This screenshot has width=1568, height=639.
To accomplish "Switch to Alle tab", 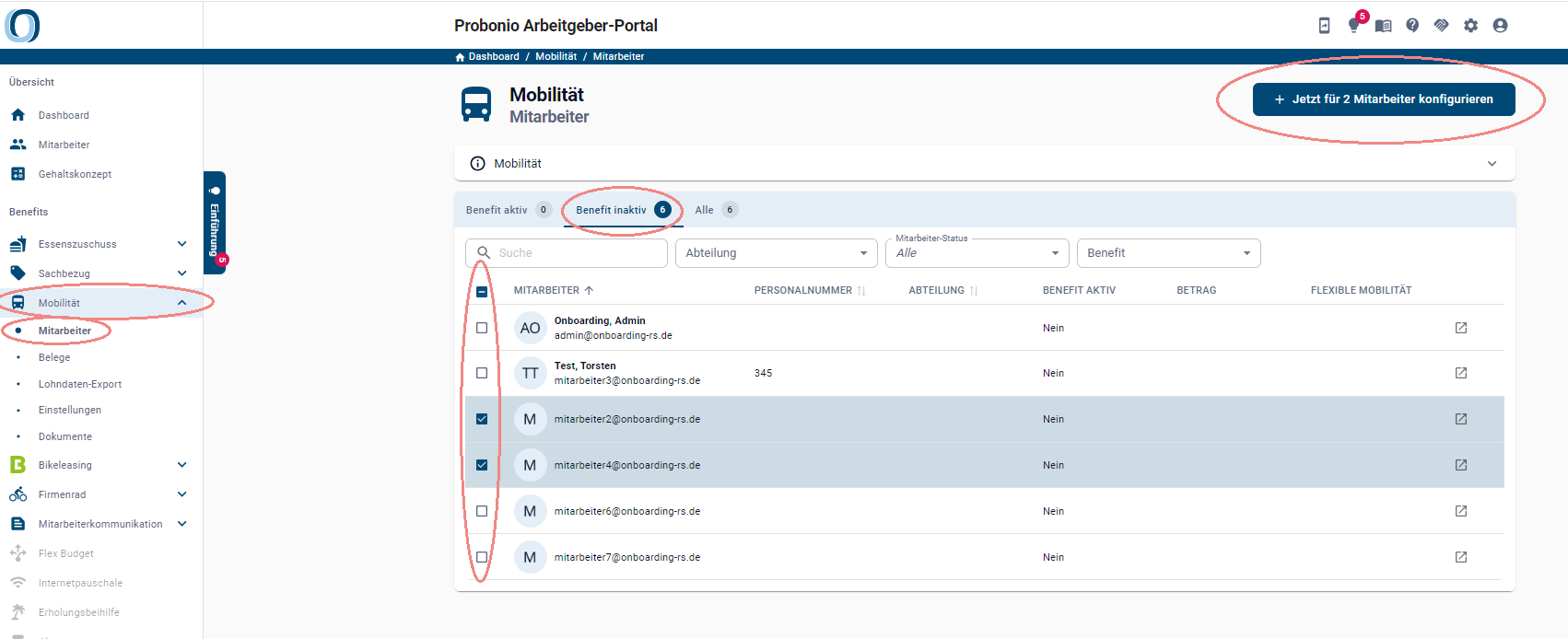I will click(716, 210).
